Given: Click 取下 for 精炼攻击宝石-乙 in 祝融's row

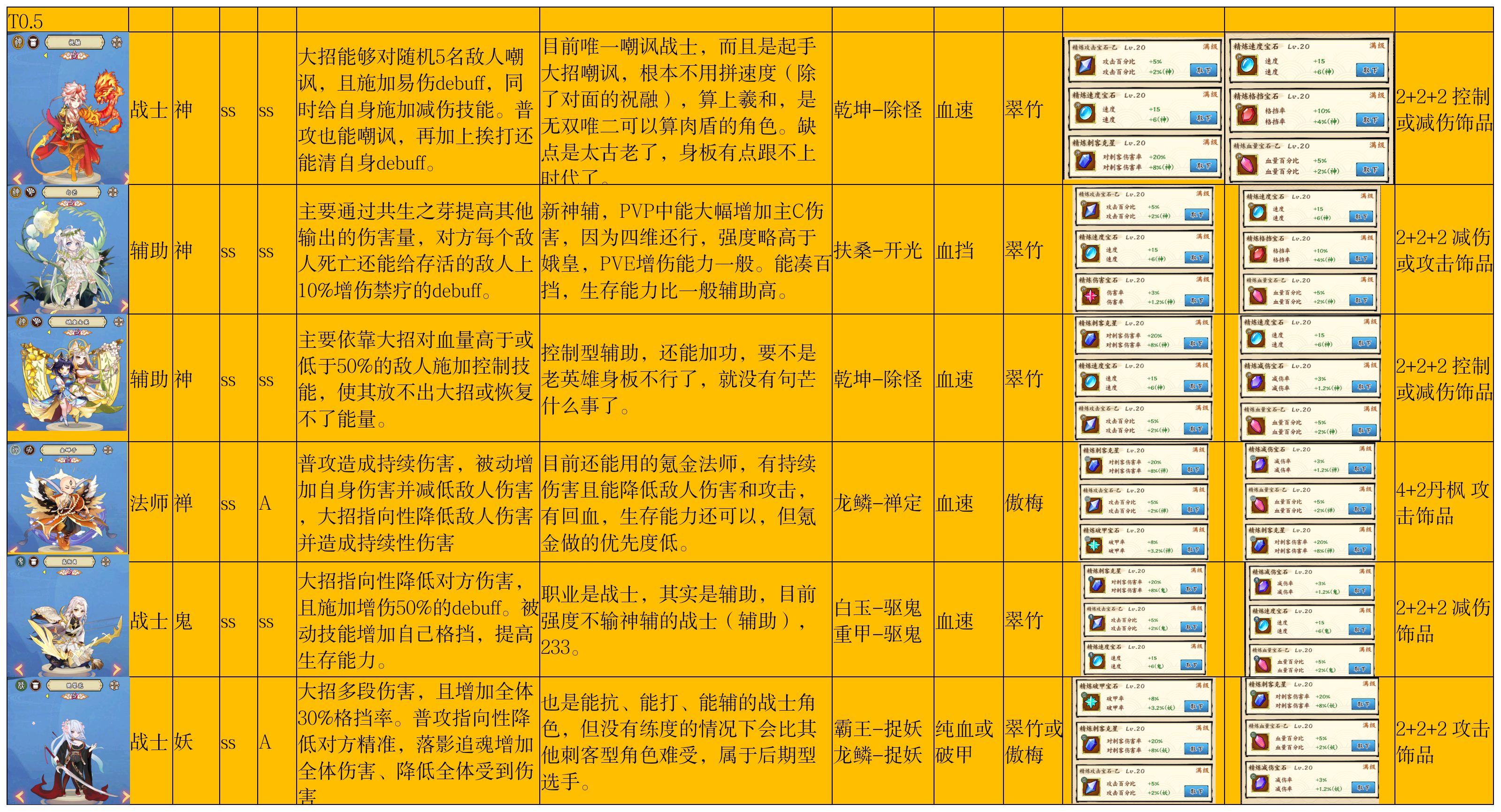Looking at the screenshot, I should (1203, 70).
